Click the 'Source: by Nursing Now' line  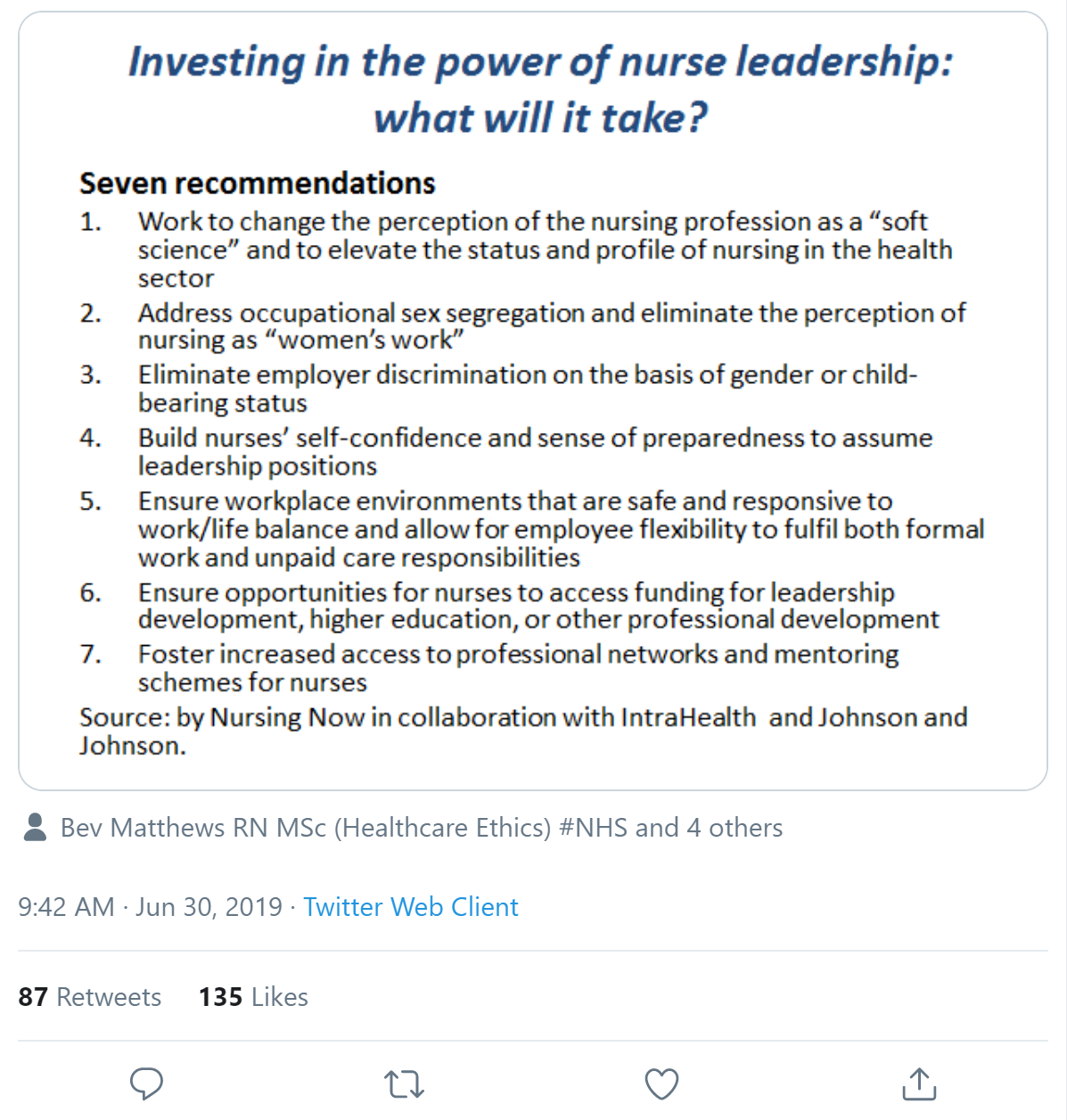pyautogui.click(x=522, y=730)
